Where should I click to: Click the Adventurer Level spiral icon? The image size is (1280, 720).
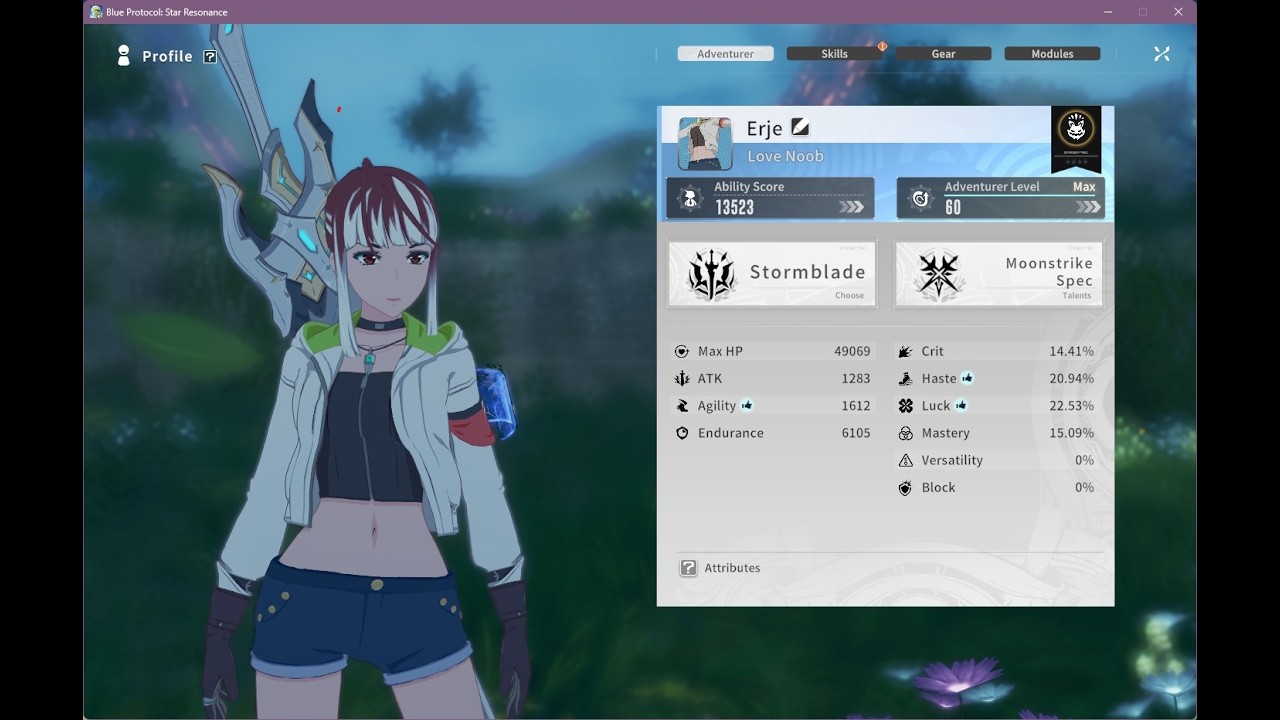(922, 199)
